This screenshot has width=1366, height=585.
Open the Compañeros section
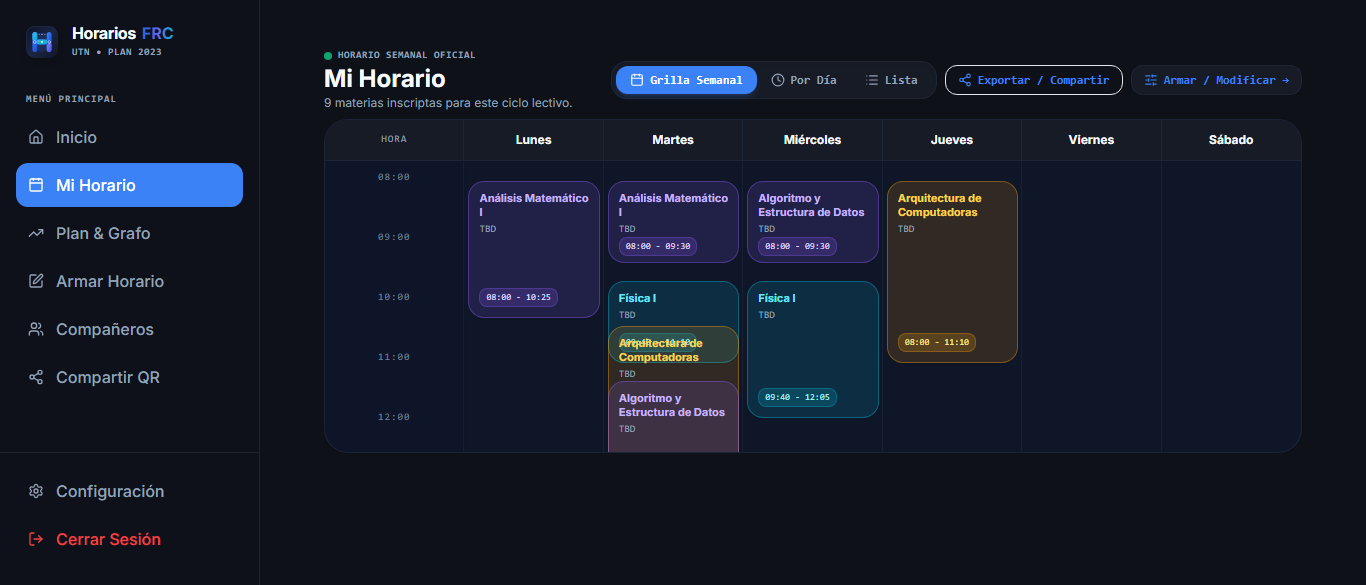pyautogui.click(x=129, y=329)
